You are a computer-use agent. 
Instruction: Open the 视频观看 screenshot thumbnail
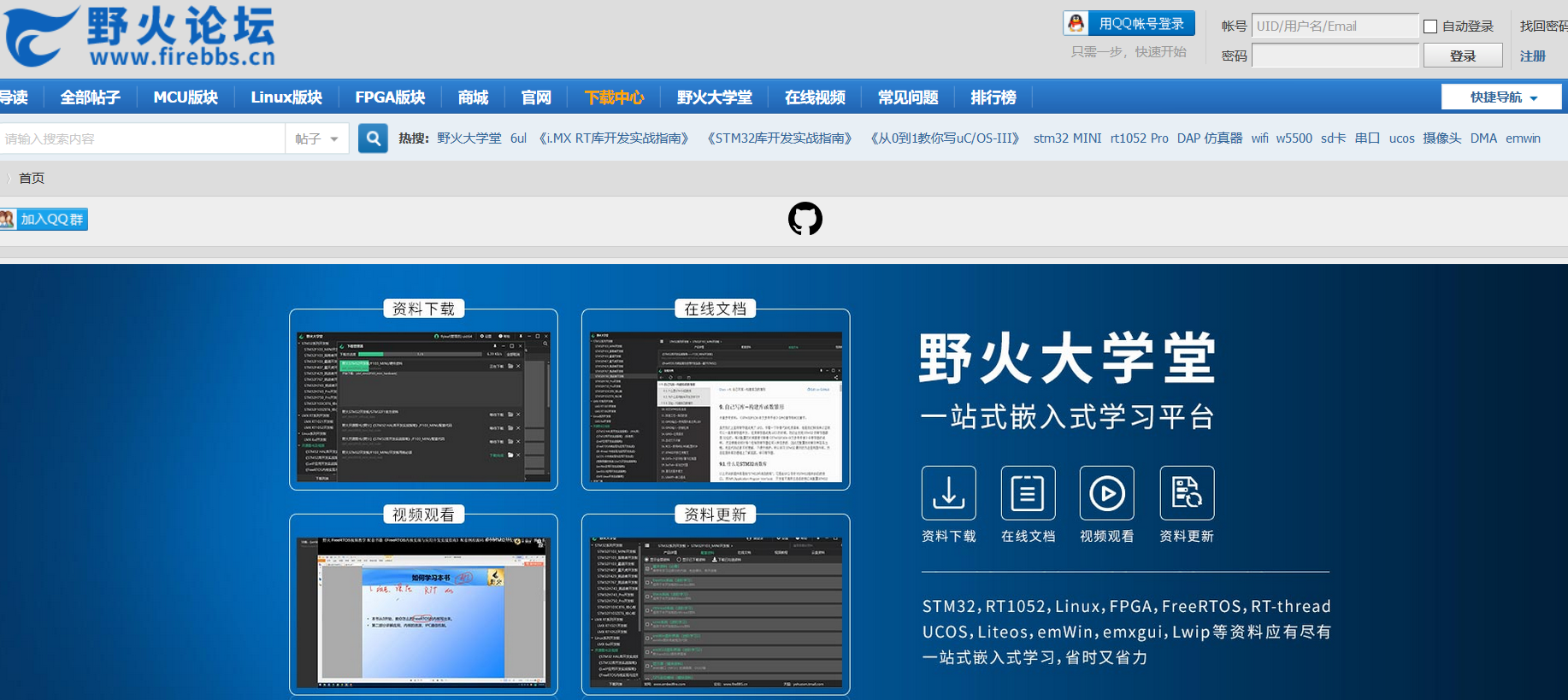click(x=423, y=612)
